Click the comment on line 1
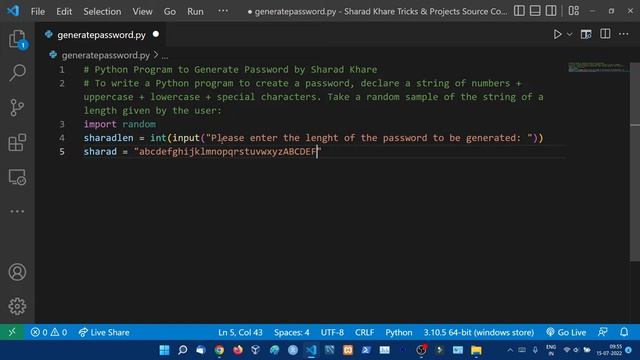This screenshot has width=640, height=360. [x=230, y=70]
